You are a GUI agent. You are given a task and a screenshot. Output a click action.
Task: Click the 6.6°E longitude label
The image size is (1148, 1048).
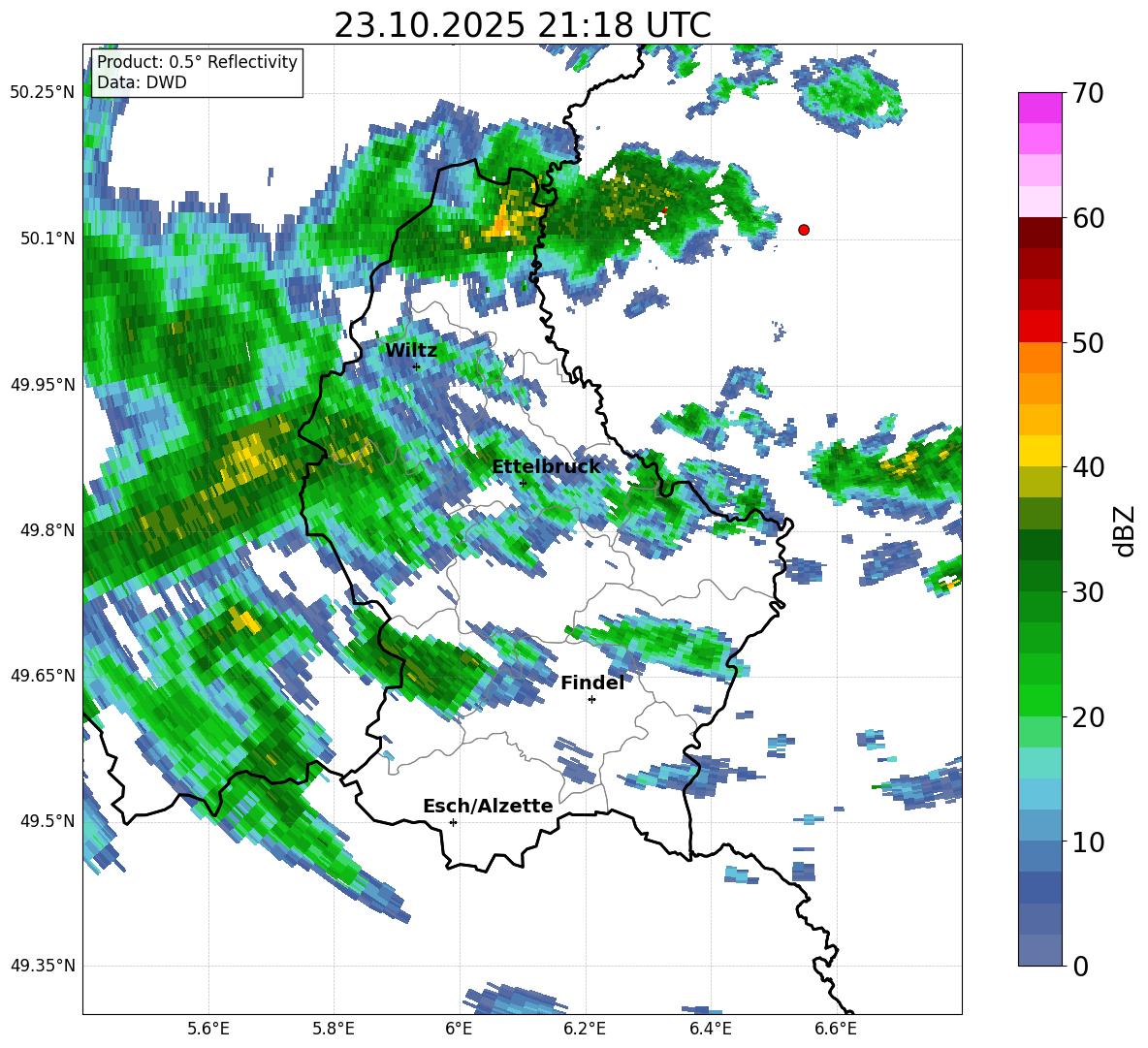coord(836,1029)
